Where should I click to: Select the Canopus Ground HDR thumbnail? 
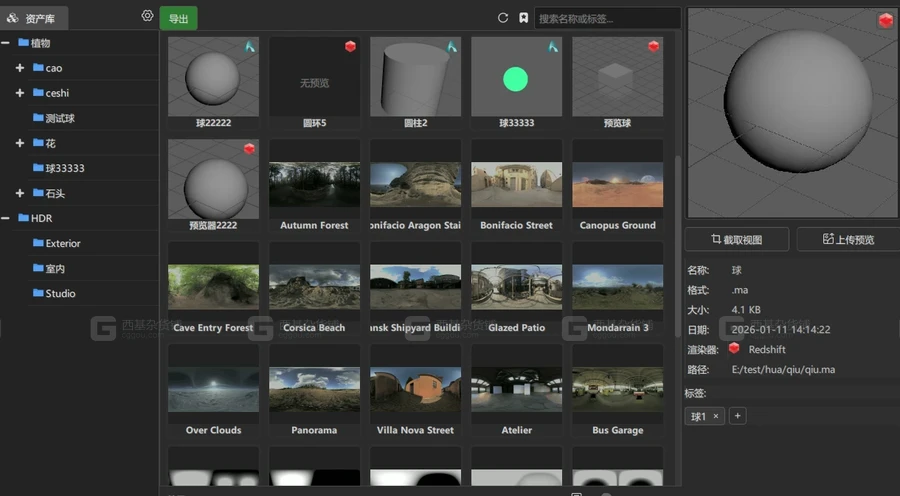click(618, 184)
